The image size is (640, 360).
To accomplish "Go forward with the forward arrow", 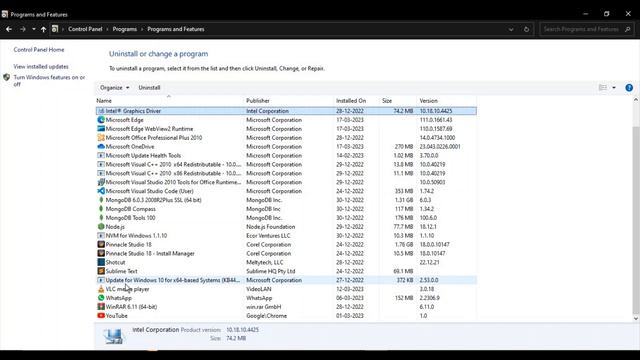I will 23,29.
